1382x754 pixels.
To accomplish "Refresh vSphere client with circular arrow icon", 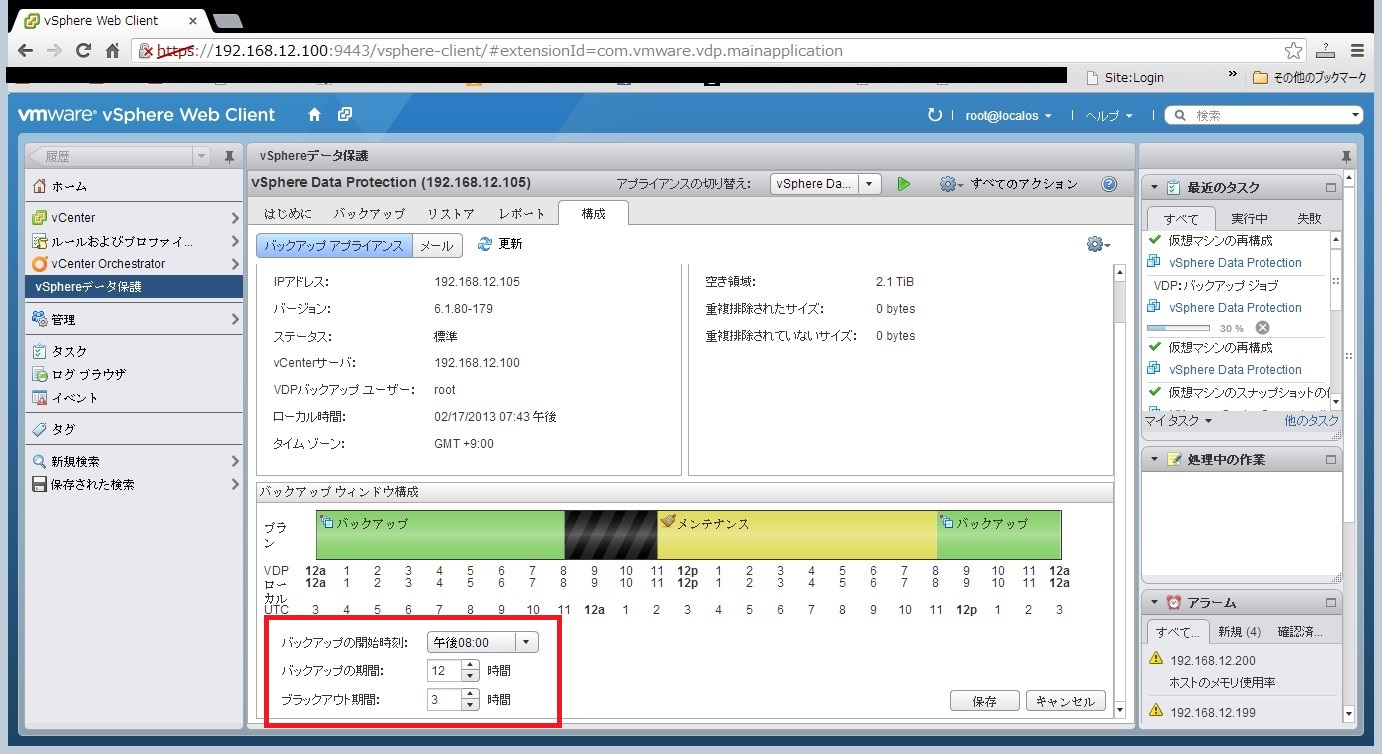I will (x=935, y=115).
